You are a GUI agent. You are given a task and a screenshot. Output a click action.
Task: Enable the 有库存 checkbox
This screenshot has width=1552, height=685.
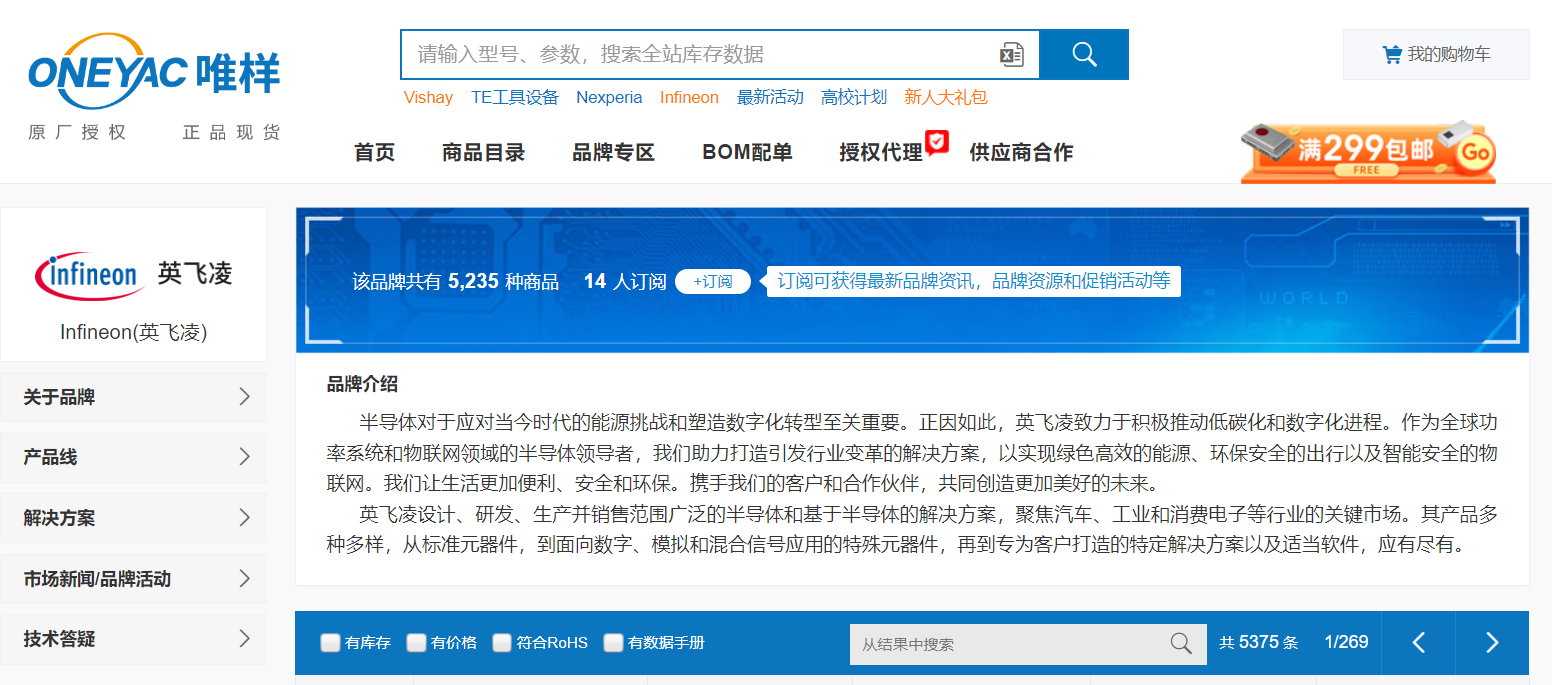pyautogui.click(x=330, y=643)
